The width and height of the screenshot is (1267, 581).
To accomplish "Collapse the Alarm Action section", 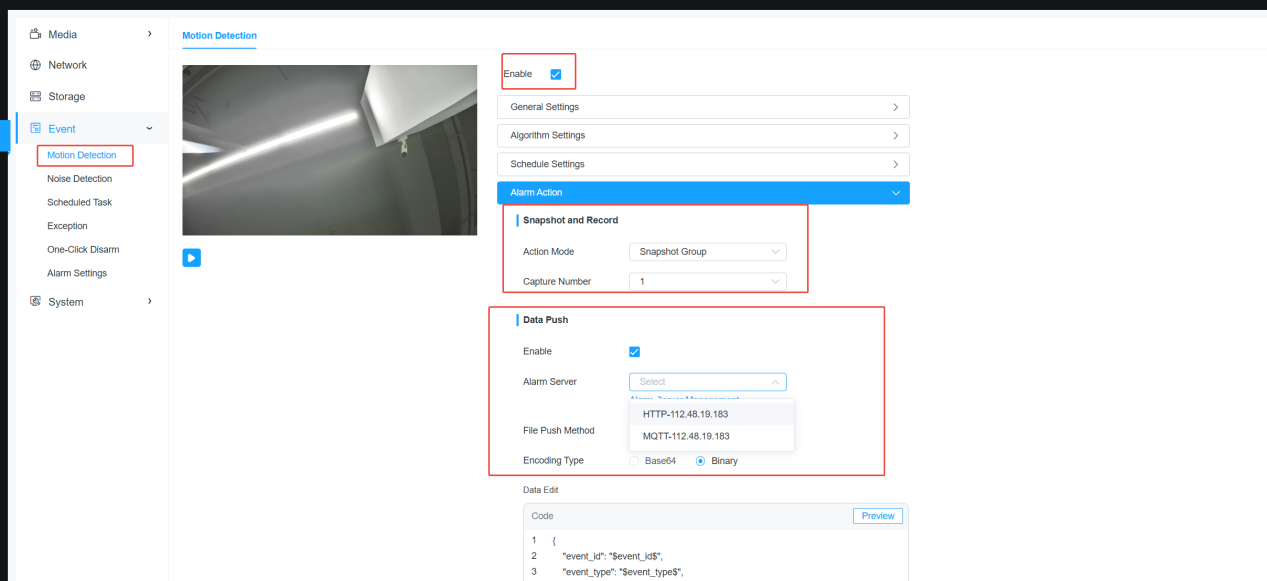I will click(x=703, y=193).
